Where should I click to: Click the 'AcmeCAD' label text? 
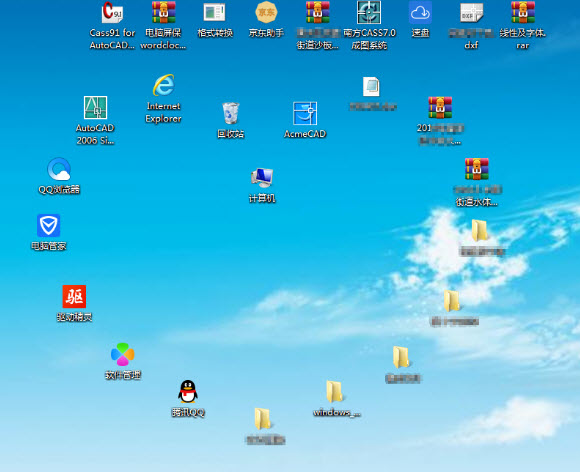(x=305, y=134)
